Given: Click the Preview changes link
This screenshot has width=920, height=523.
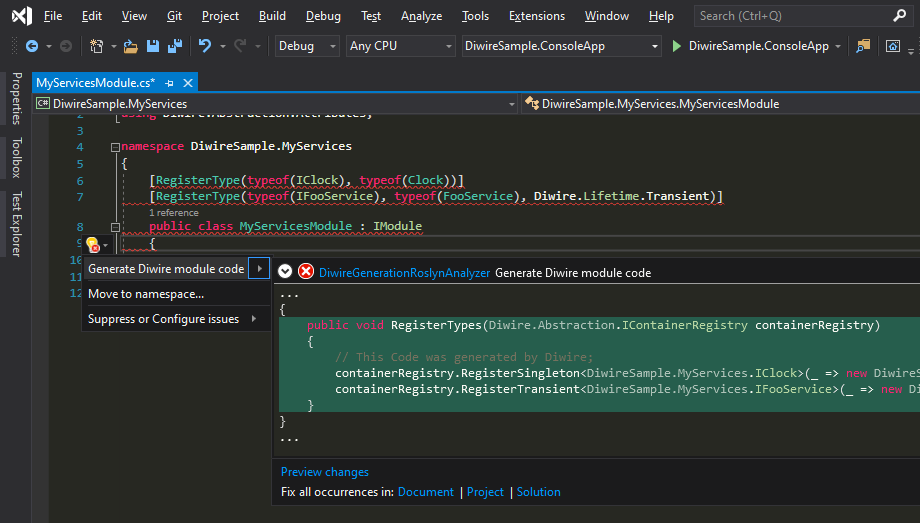Looking at the screenshot, I should [x=324, y=472].
